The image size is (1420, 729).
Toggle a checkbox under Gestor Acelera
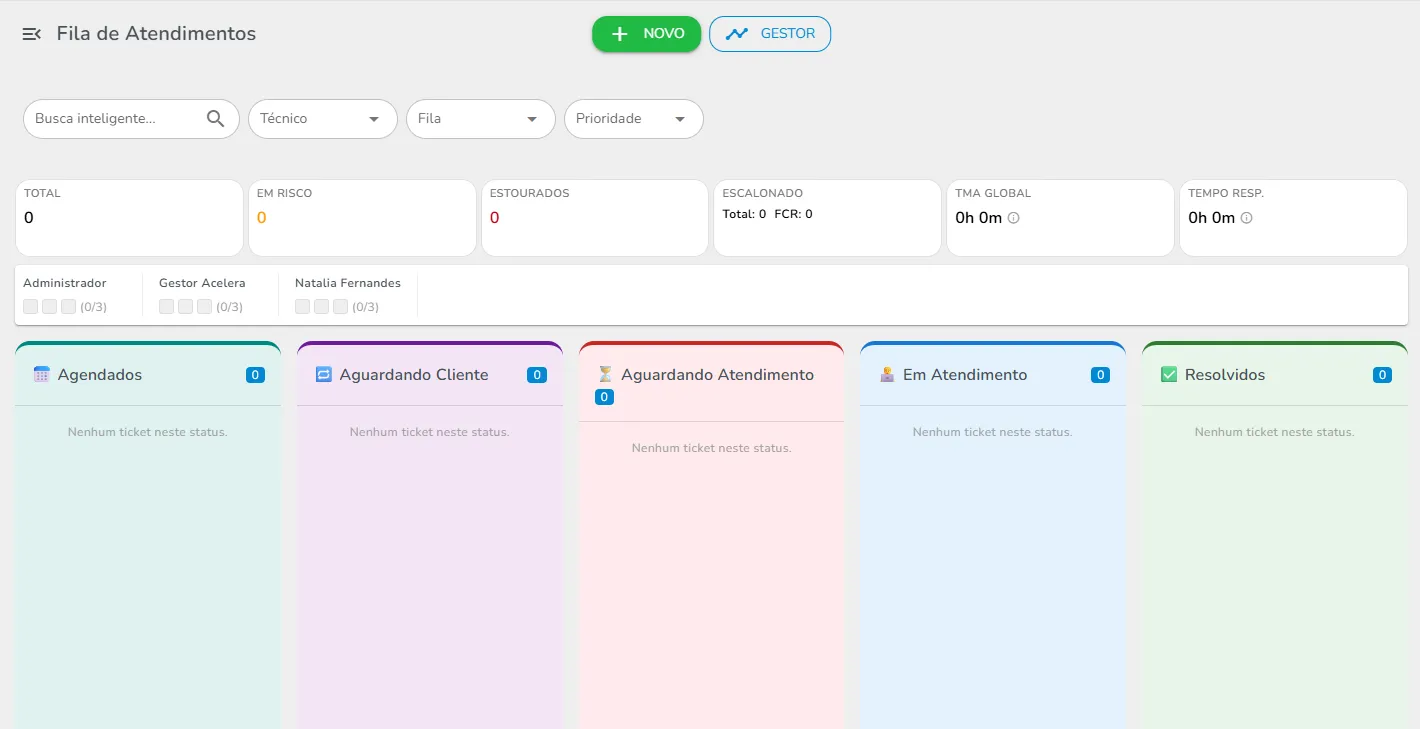(x=166, y=306)
